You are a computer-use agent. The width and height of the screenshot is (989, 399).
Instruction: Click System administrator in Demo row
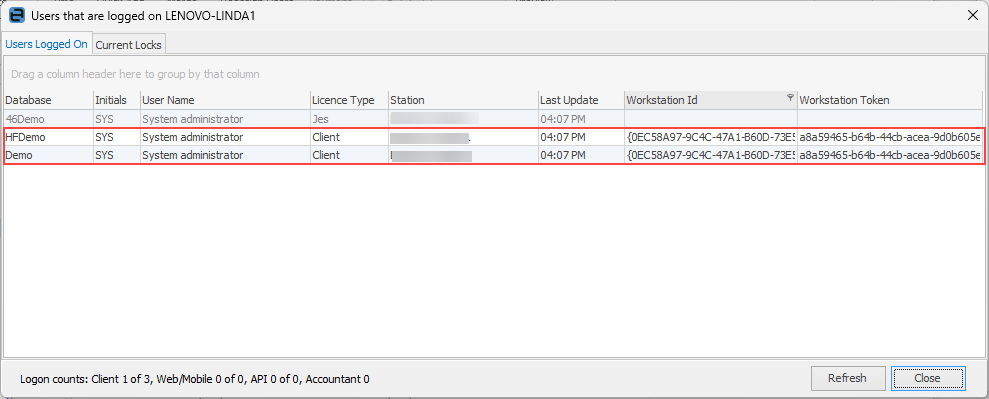(225, 155)
